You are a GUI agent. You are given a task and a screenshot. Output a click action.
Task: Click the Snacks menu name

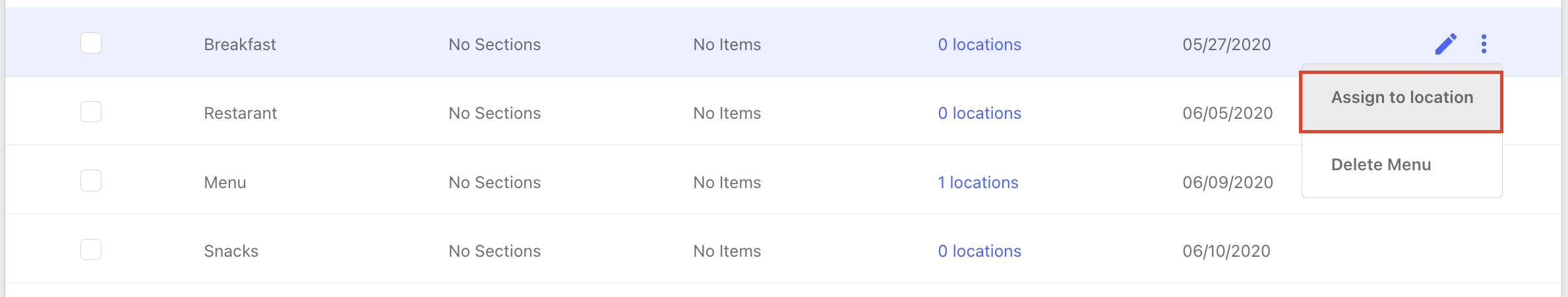(x=231, y=251)
